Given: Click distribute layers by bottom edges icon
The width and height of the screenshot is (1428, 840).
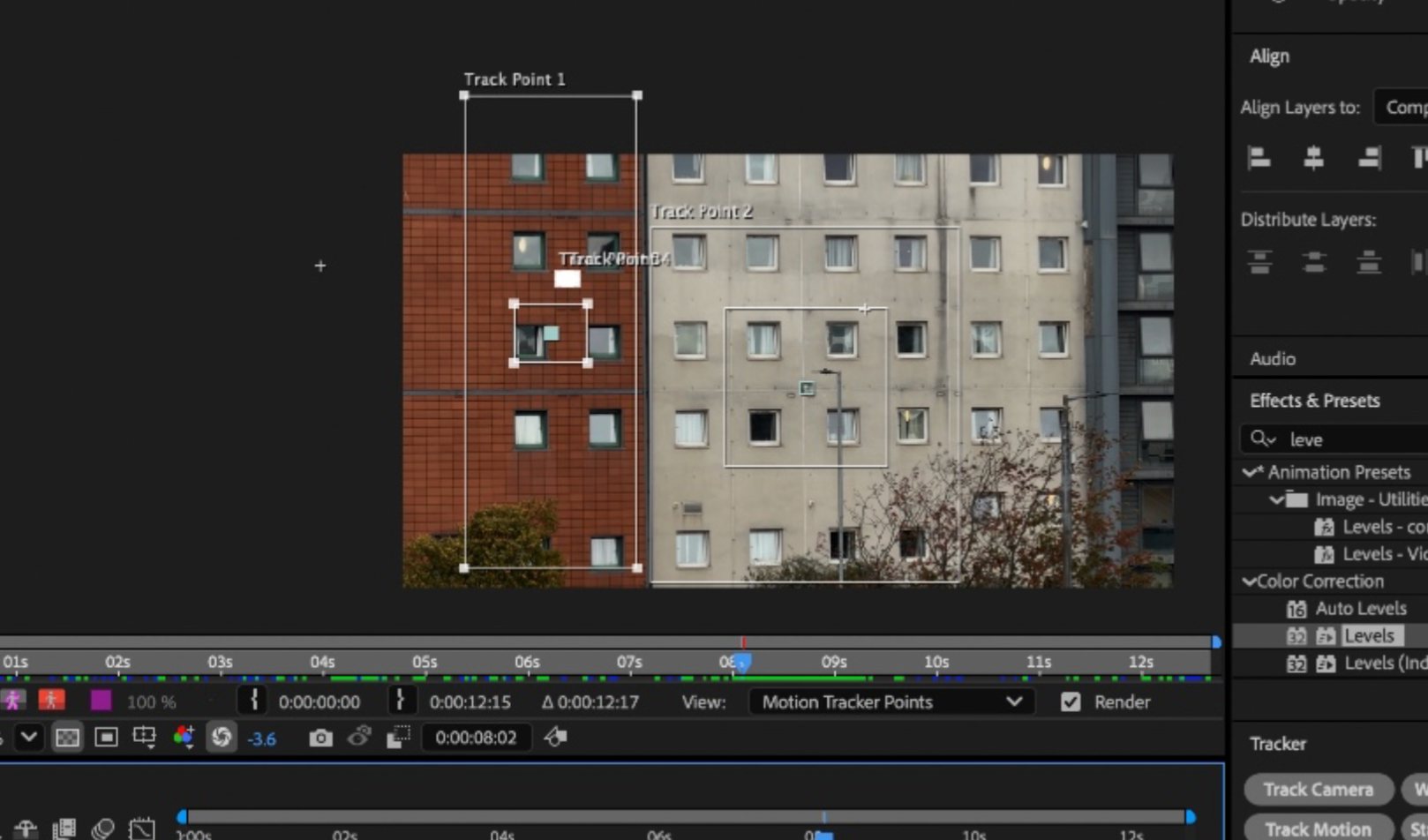Looking at the screenshot, I should point(1369,262).
